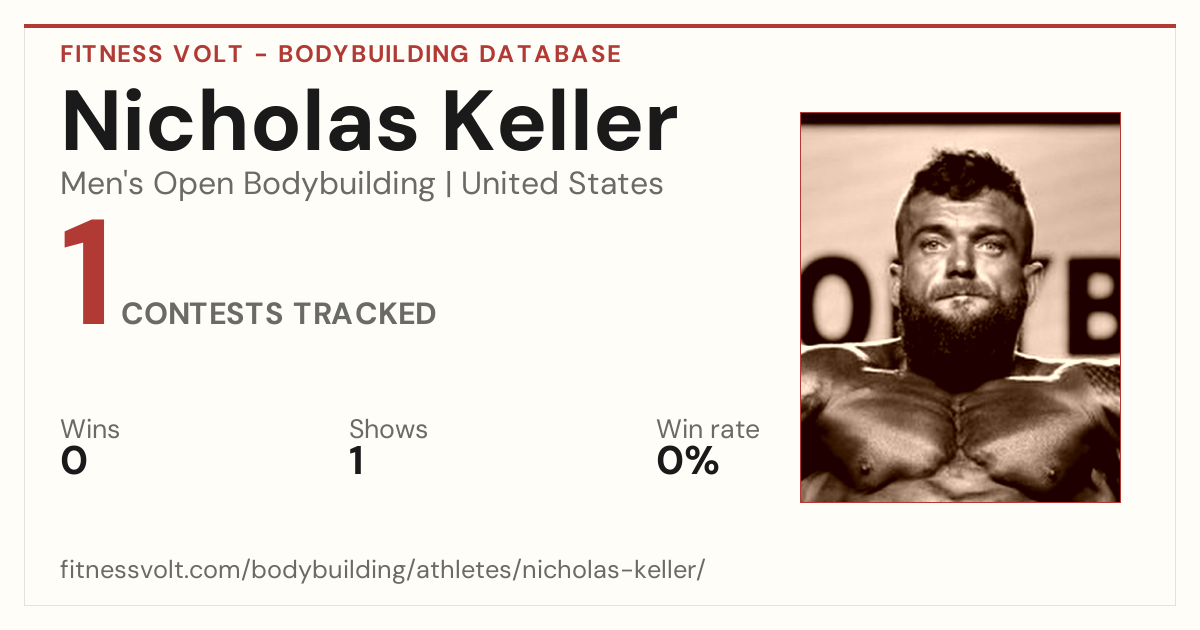1200x630 pixels.
Task: Click the 'Win rate' stat label
Action: point(708,429)
